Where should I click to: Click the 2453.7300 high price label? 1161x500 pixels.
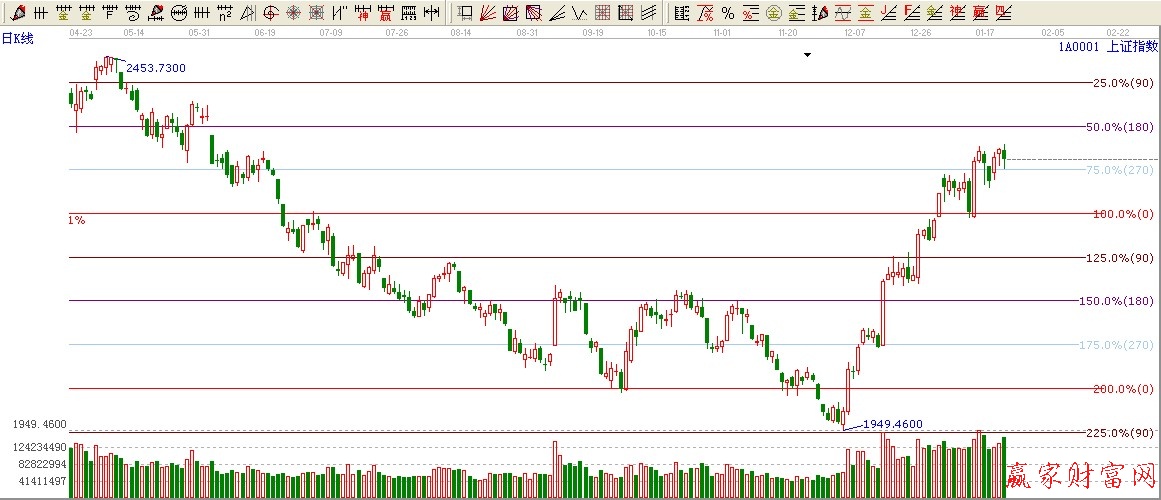coord(155,68)
